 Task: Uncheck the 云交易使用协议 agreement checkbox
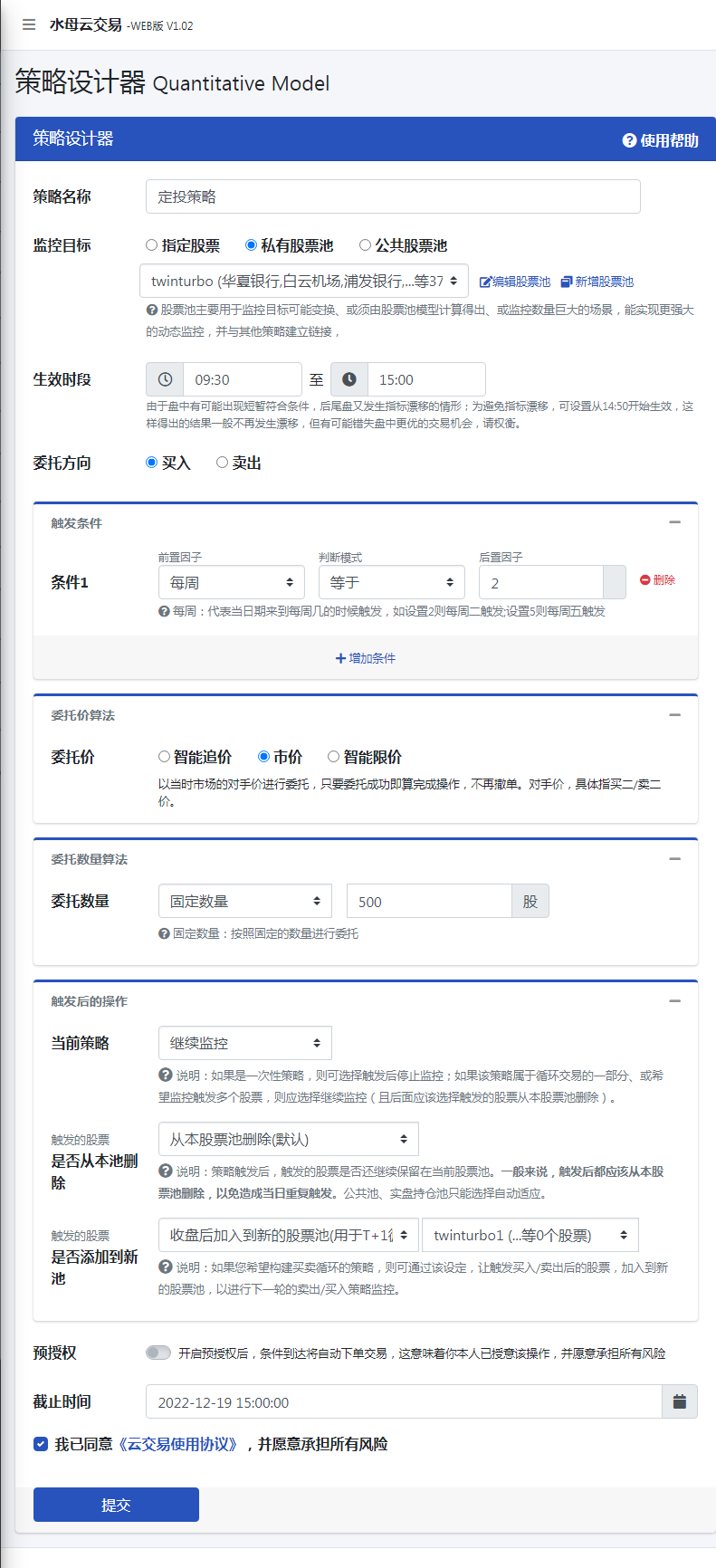(x=41, y=1444)
